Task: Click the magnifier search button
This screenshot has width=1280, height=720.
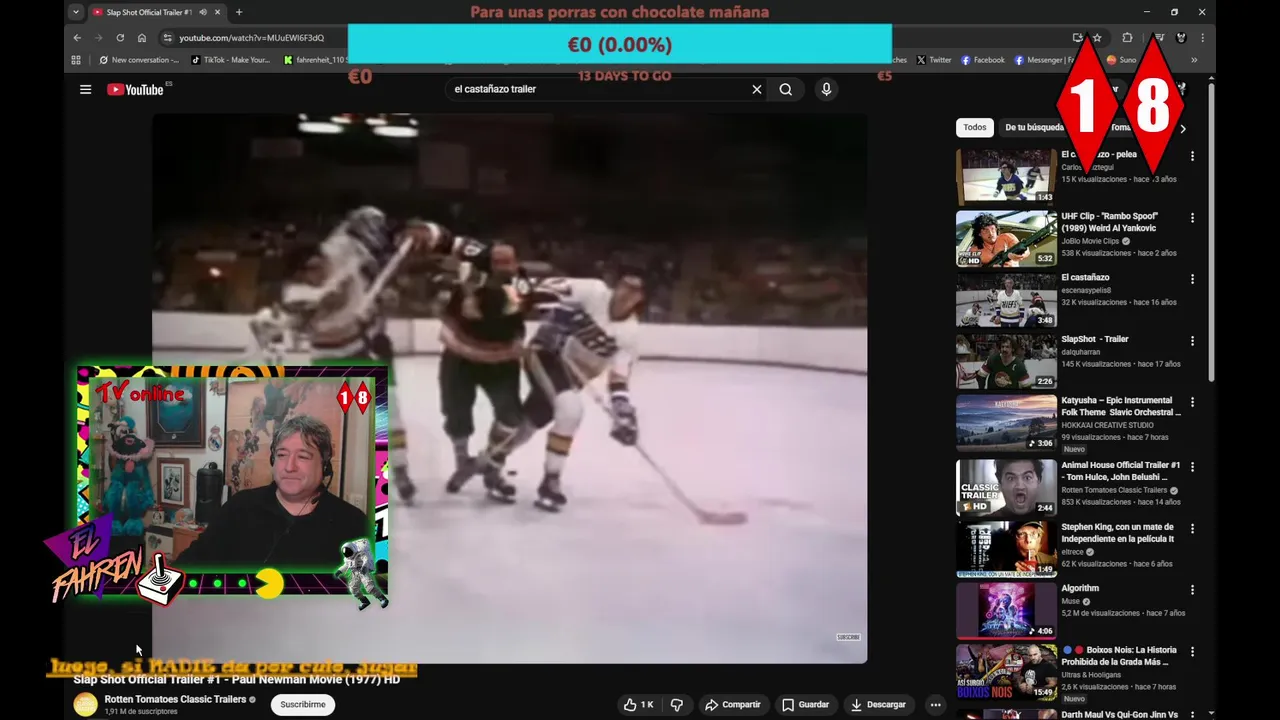Action: (786, 89)
